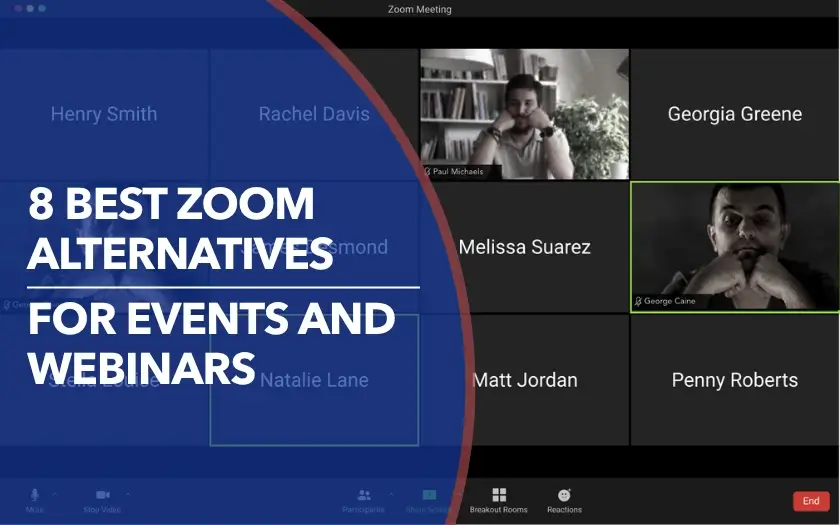Click the Paul Michaels name label

(x=458, y=171)
